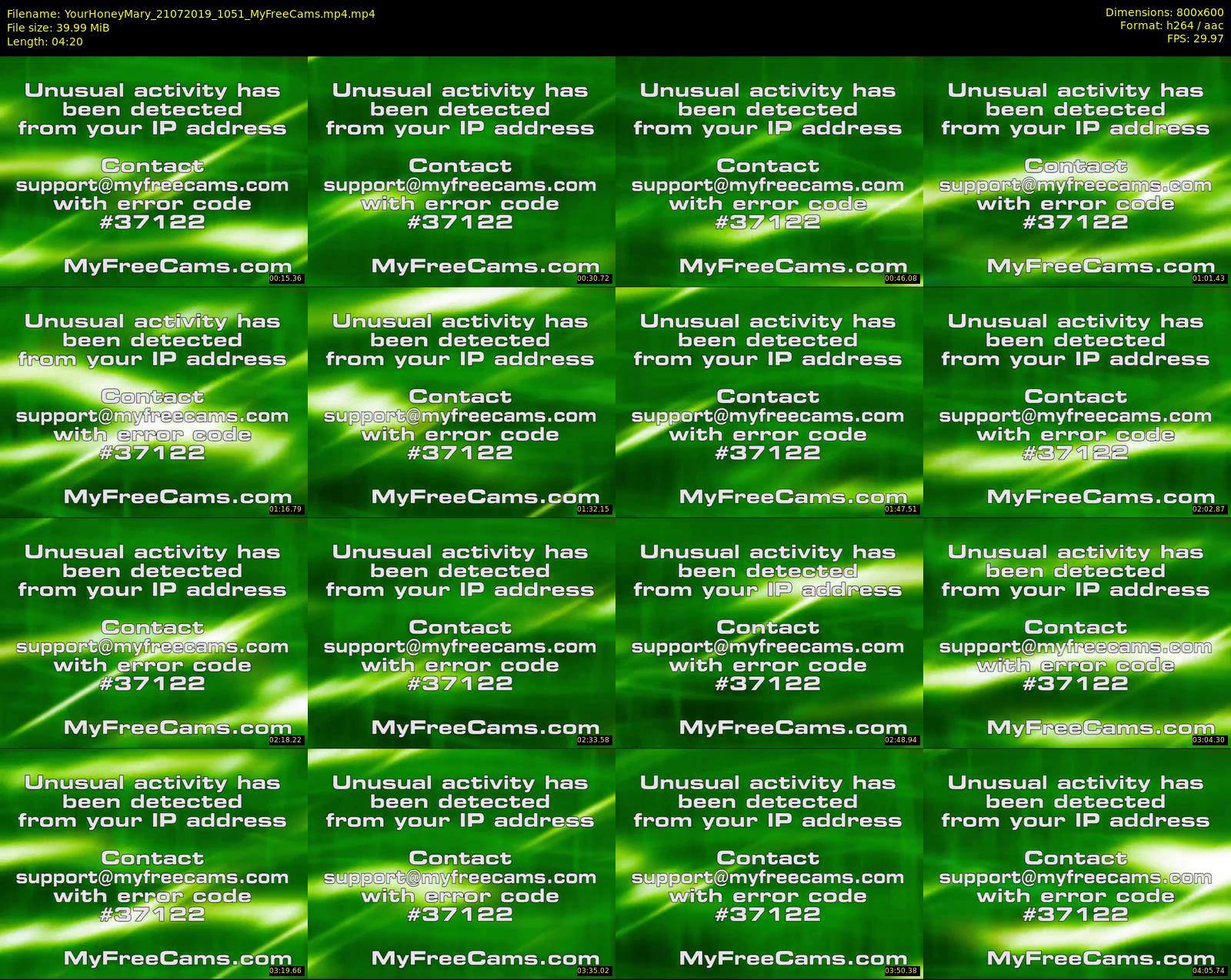Open the thumbnail frame stamped 02:02.87

(x=1077, y=402)
